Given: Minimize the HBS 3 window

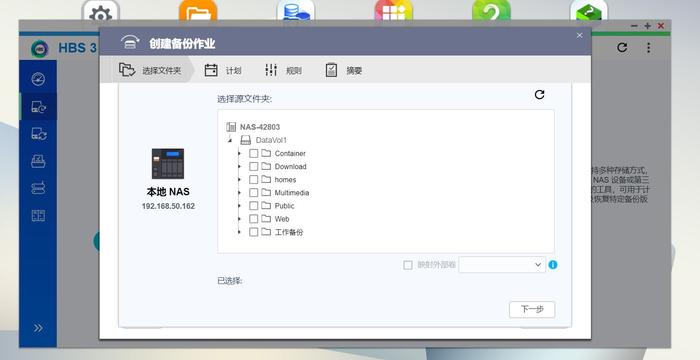Looking at the screenshot, I should [x=634, y=26].
